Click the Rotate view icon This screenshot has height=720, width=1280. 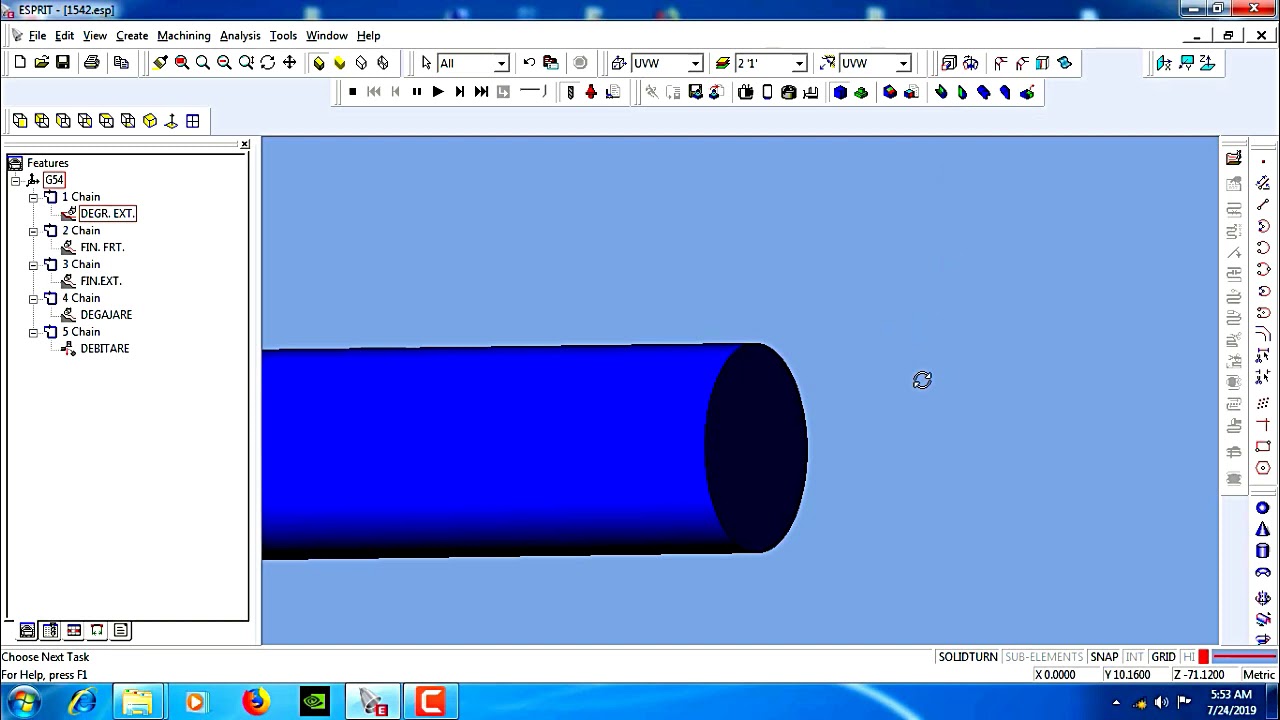267,63
